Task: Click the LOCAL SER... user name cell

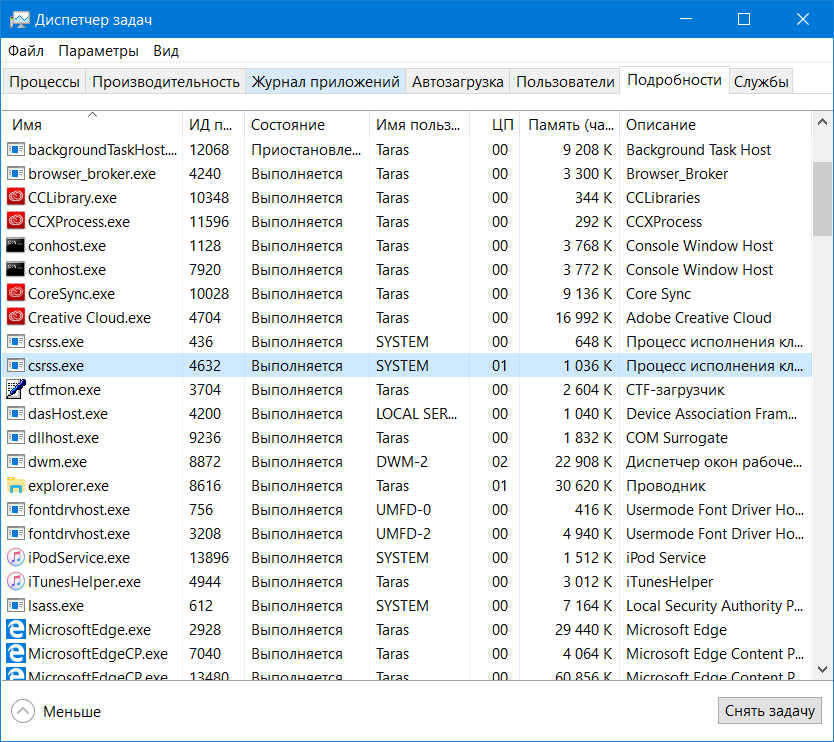Action: point(416,413)
